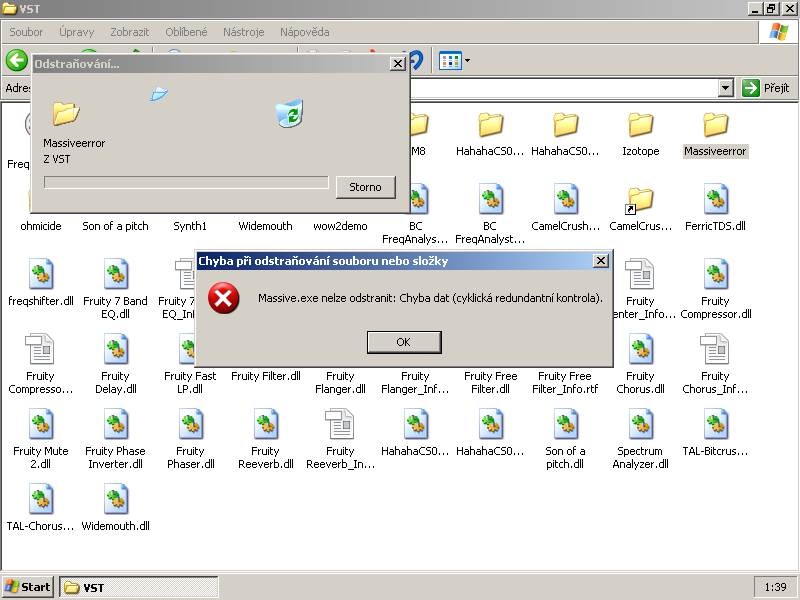Confirm the error dialog with OK
800x600 pixels.
pos(404,342)
